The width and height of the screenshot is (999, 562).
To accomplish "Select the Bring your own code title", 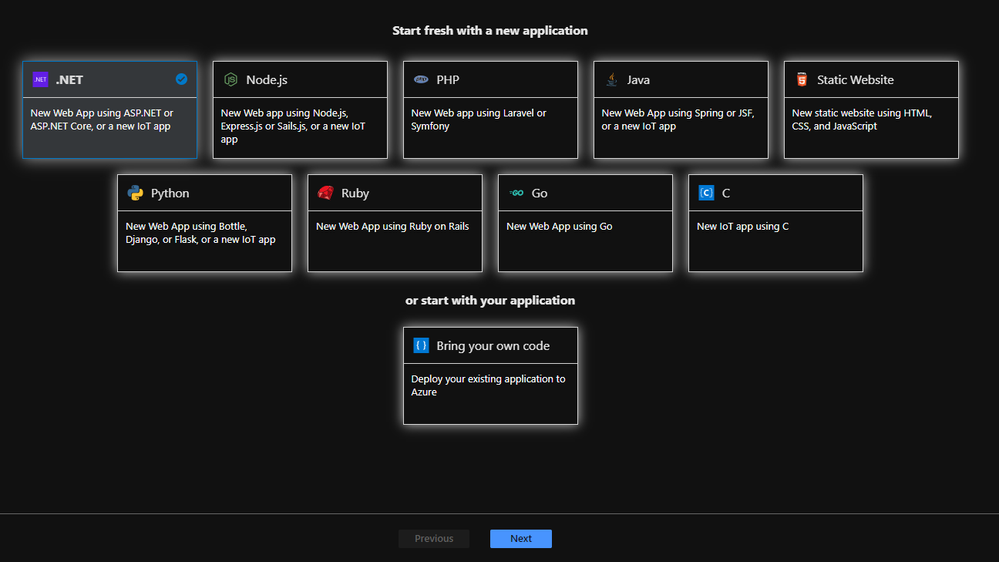I will tap(493, 345).
